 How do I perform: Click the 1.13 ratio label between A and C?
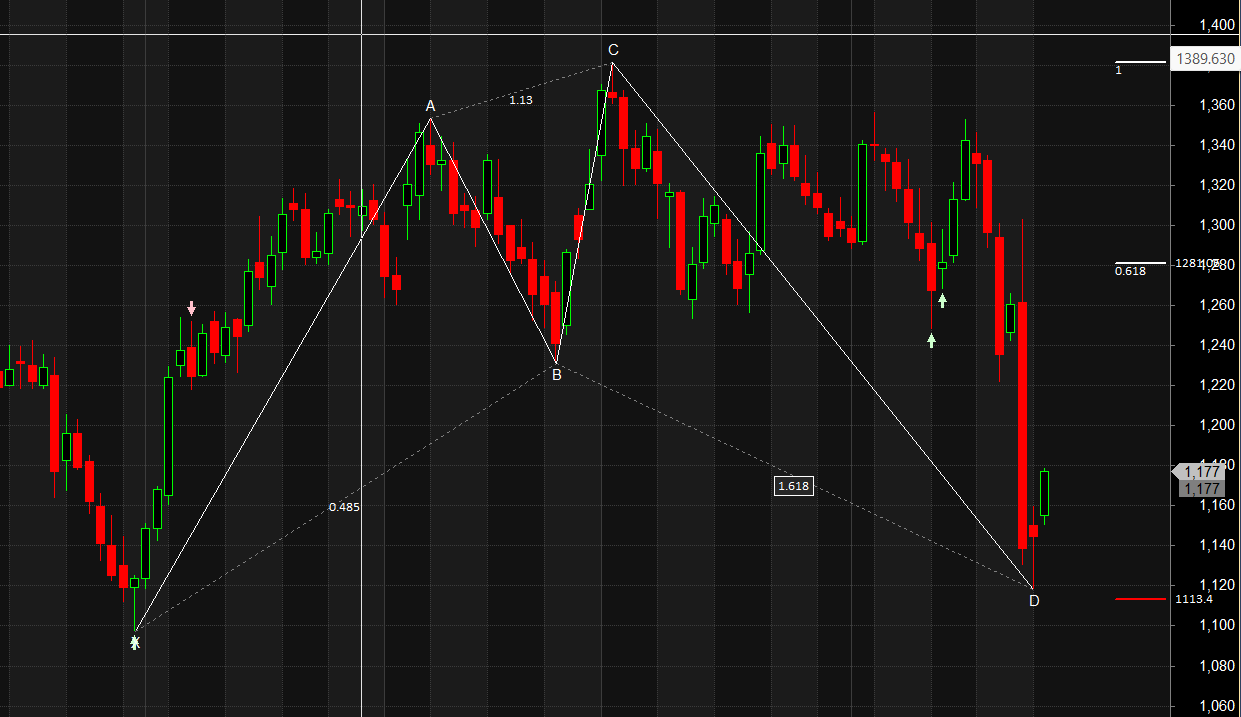click(521, 100)
